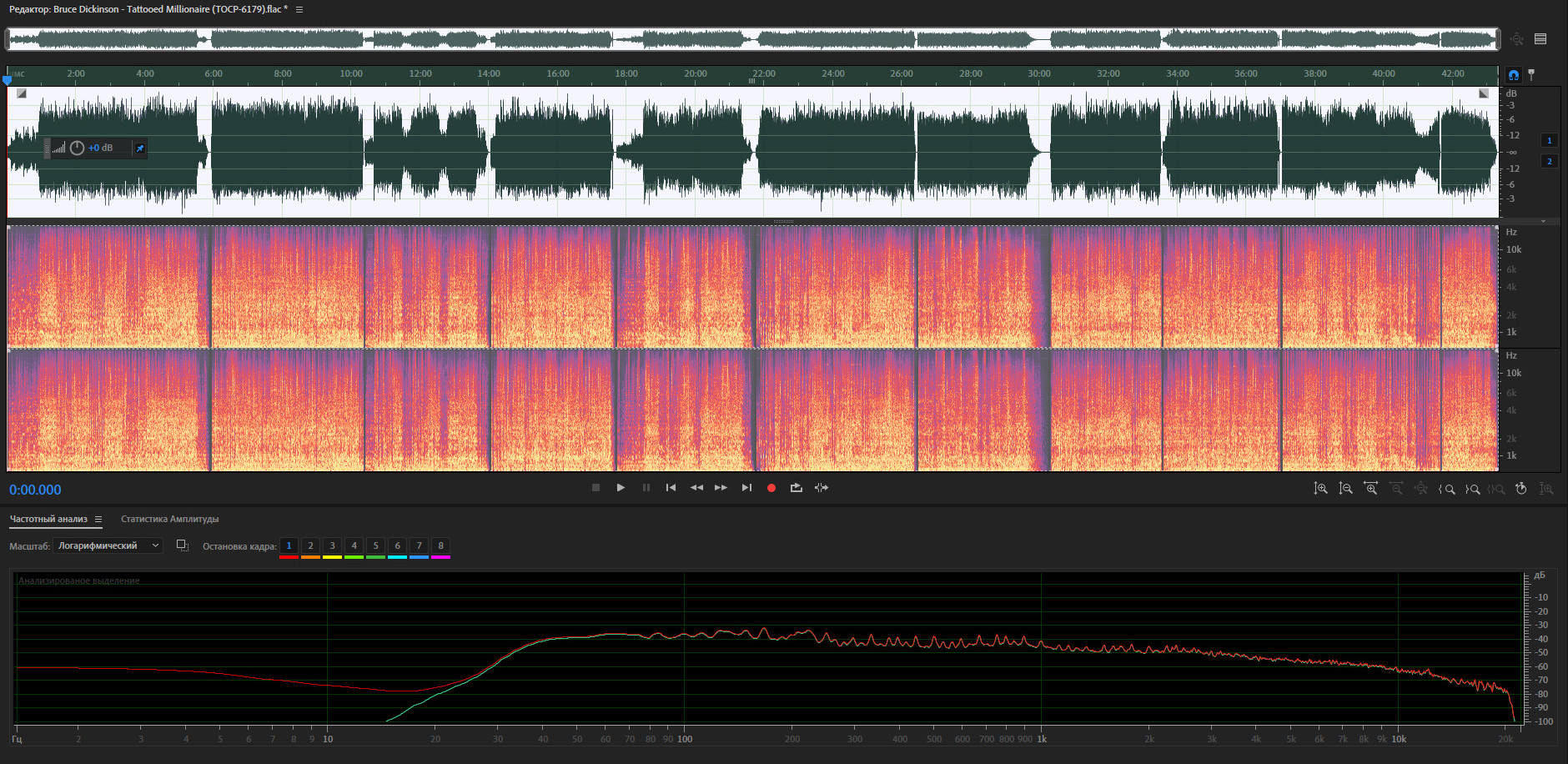This screenshot has width=1568, height=764.
Task: Start playback with the Play button
Action: [x=621, y=488]
